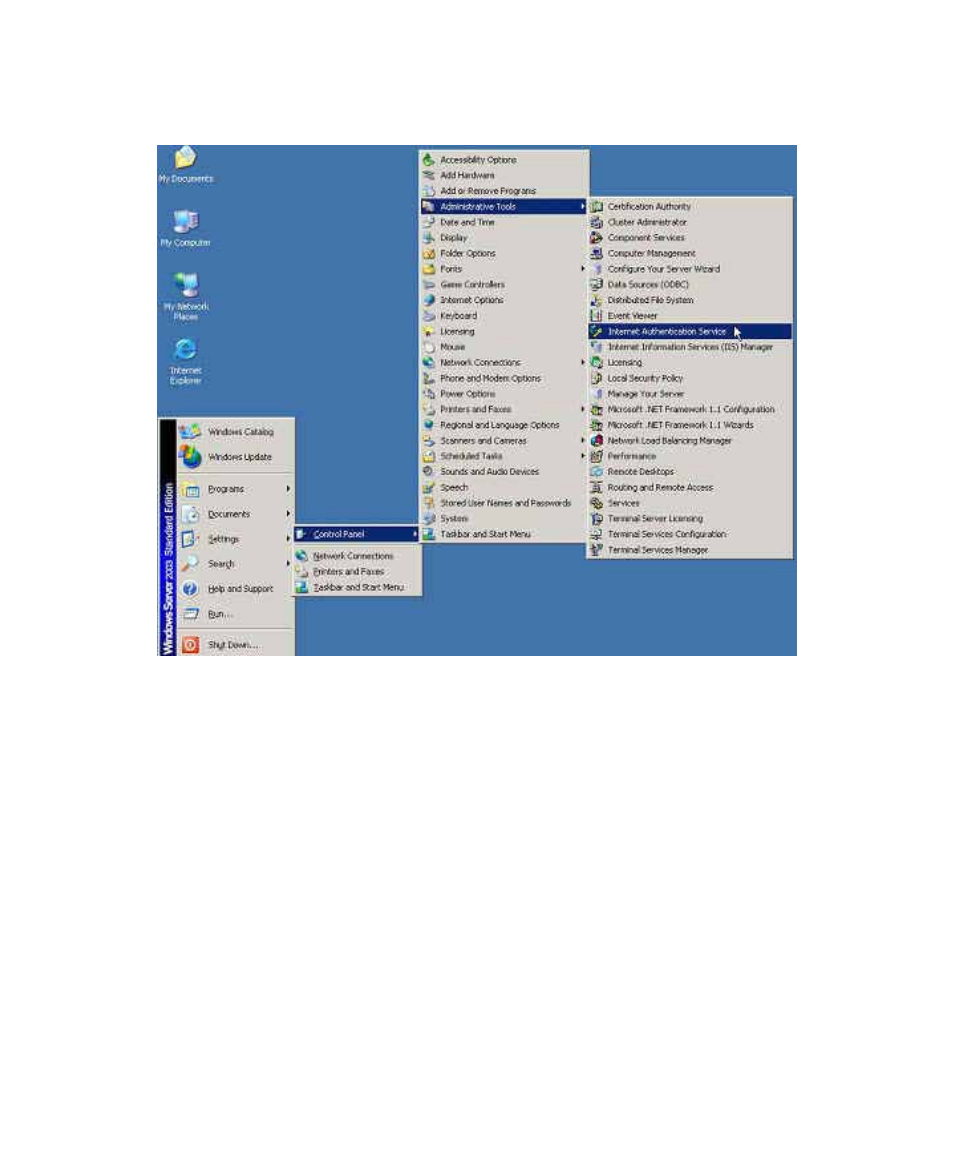Image resolution: width=954 pixels, height=1154 pixels.
Task: Click the Help and Support question icon
Action: [x=191, y=589]
